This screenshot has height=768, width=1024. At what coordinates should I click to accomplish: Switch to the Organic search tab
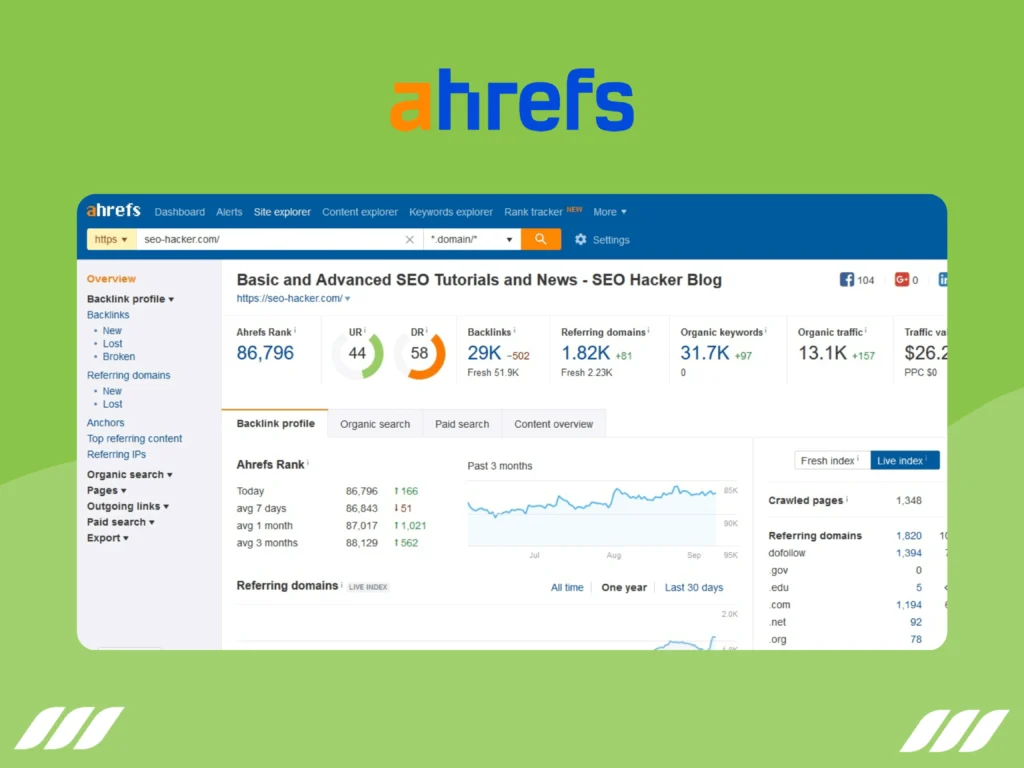(375, 423)
